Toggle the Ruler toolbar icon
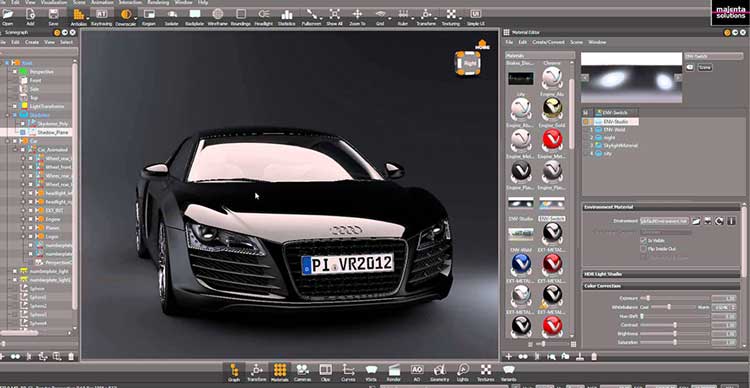 (x=403, y=14)
